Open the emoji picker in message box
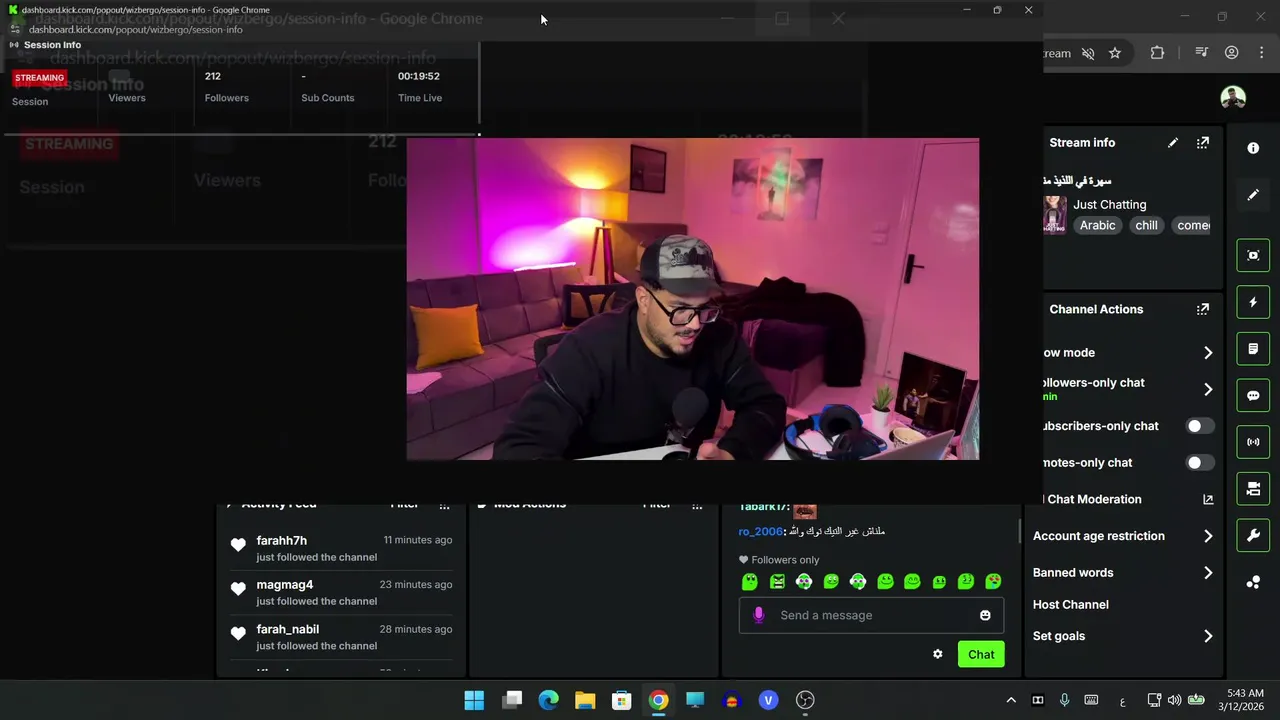 point(985,615)
